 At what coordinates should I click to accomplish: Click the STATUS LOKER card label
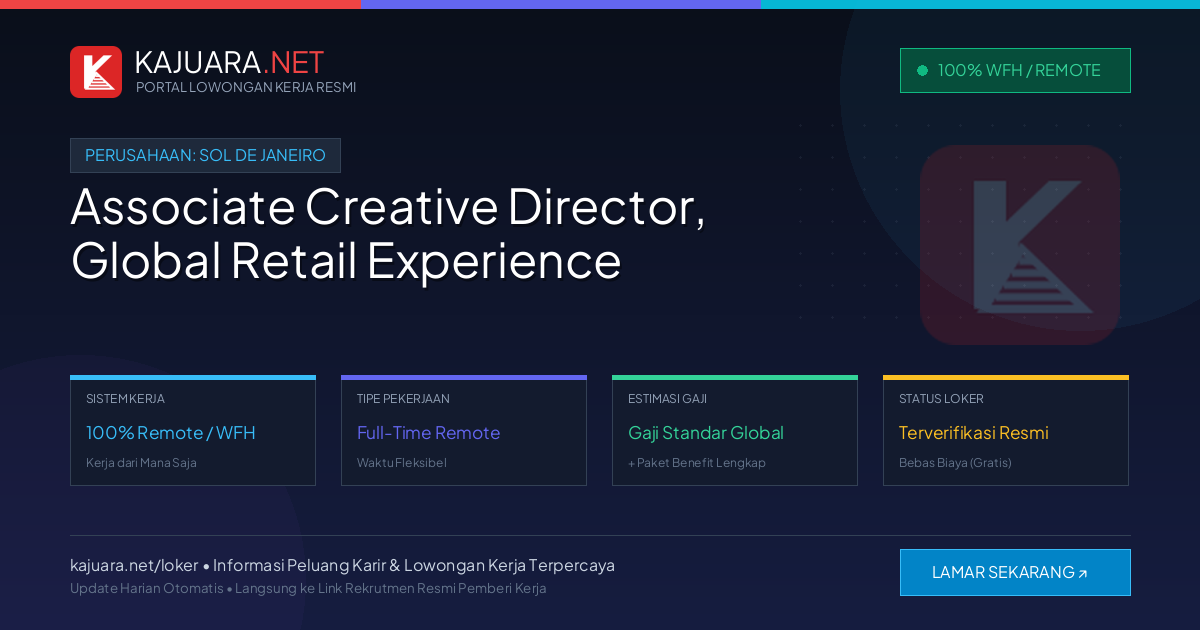(x=941, y=399)
